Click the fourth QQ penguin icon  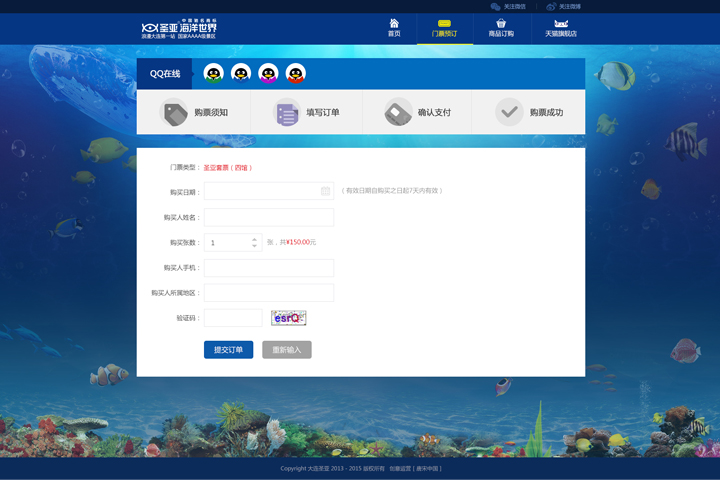(295, 73)
